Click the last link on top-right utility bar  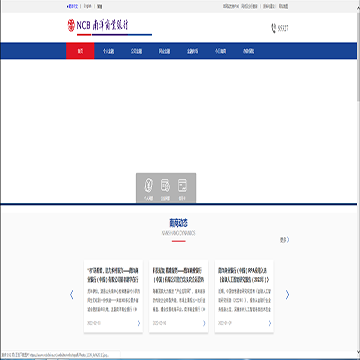[283, 6]
